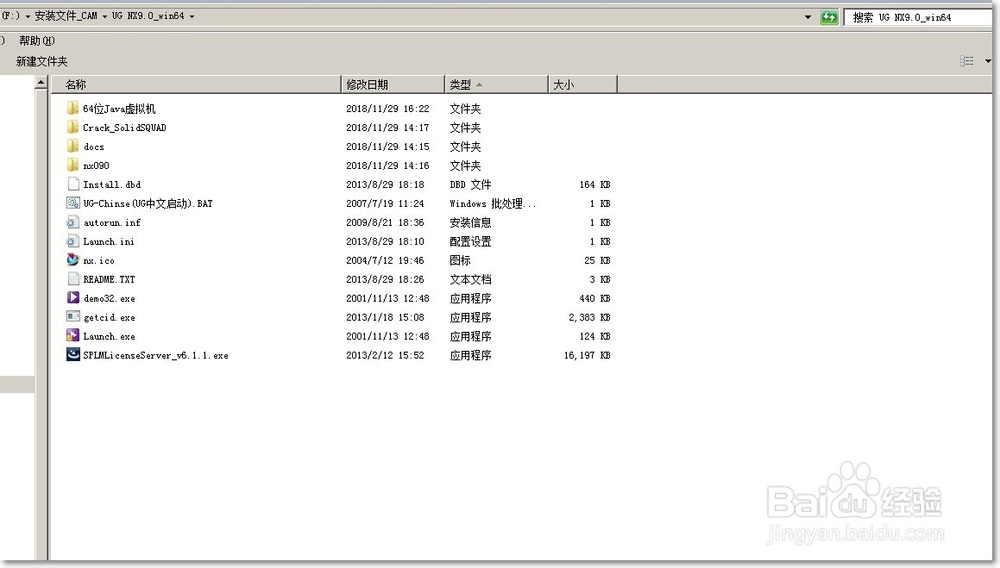Click the type label Windows 批处理...
The width and height of the screenshot is (1000, 568).
pos(492,204)
